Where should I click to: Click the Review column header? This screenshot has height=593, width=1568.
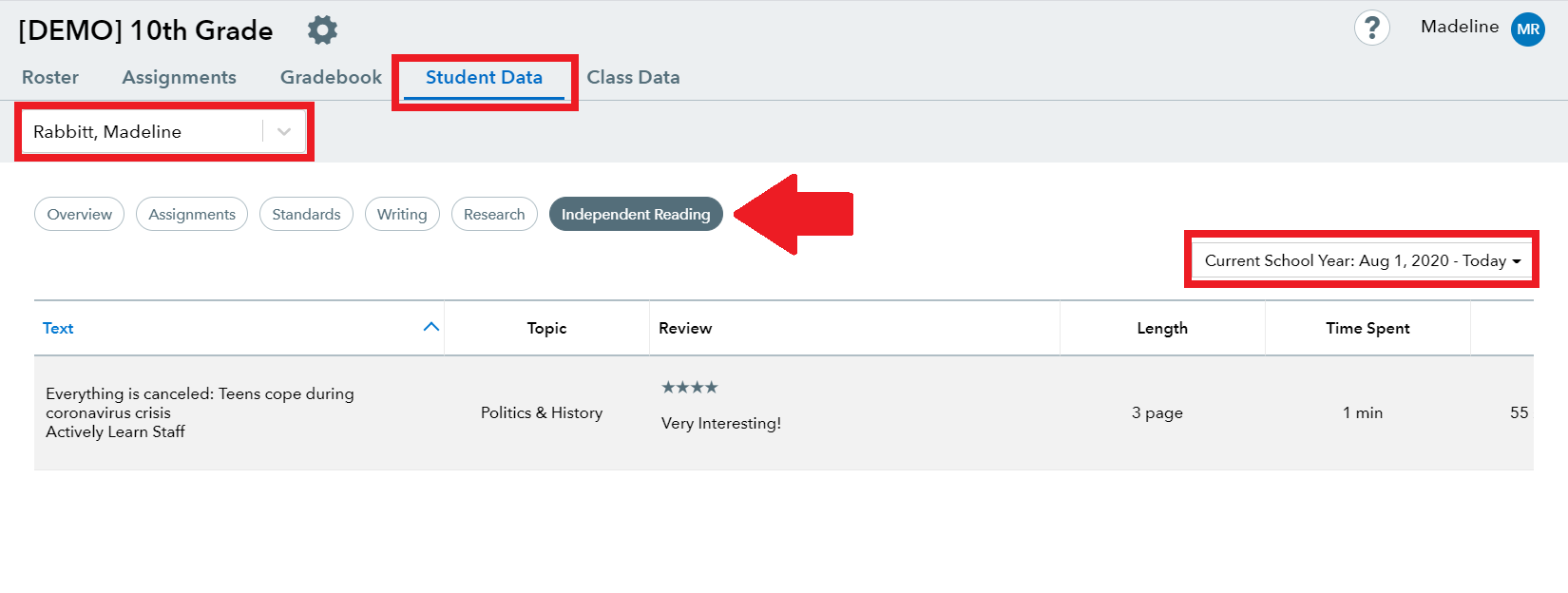[685, 328]
